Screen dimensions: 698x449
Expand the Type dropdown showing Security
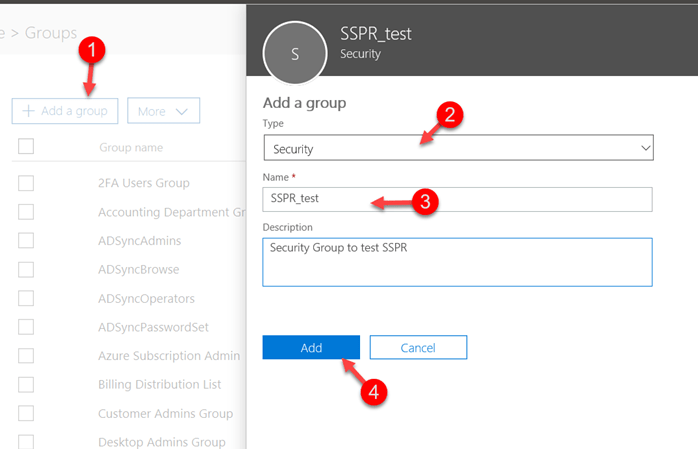[457, 149]
